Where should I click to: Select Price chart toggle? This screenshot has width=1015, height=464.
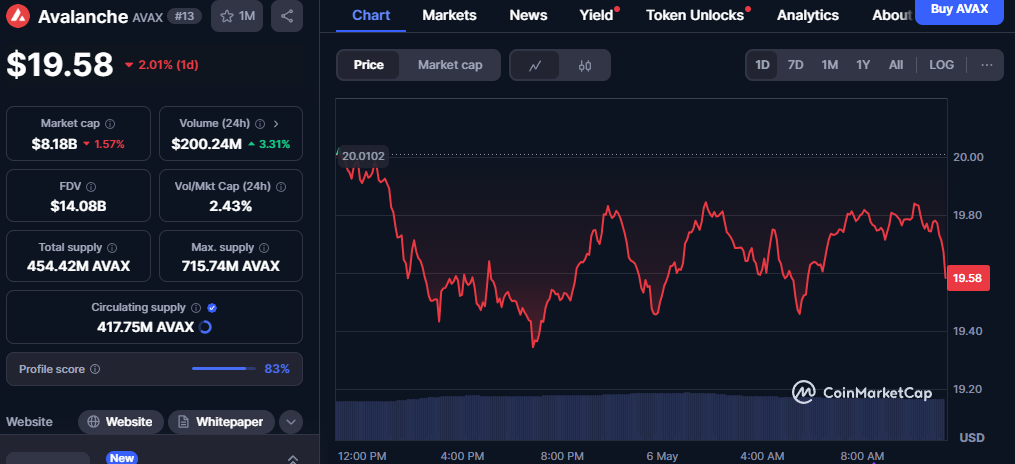[368, 65]
